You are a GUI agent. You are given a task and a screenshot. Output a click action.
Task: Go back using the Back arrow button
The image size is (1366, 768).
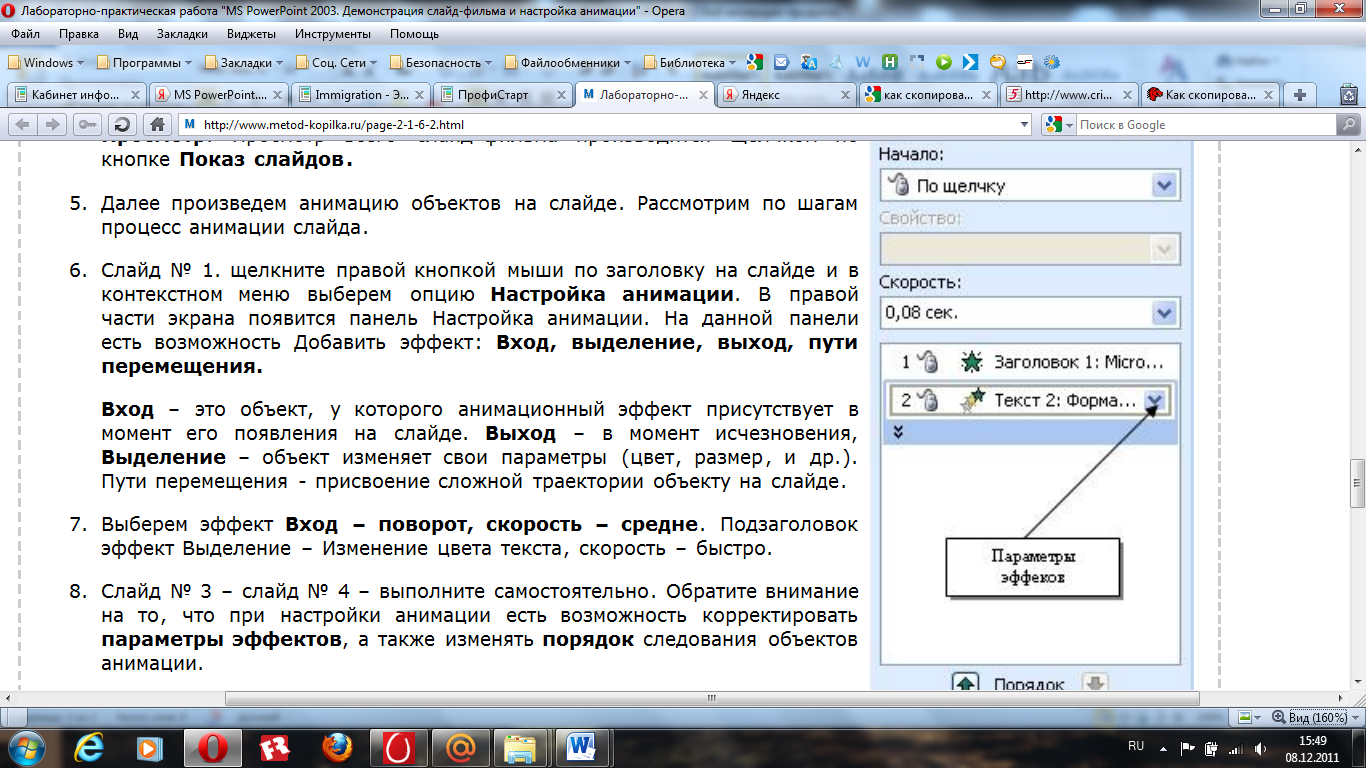(x=22, y=125)
